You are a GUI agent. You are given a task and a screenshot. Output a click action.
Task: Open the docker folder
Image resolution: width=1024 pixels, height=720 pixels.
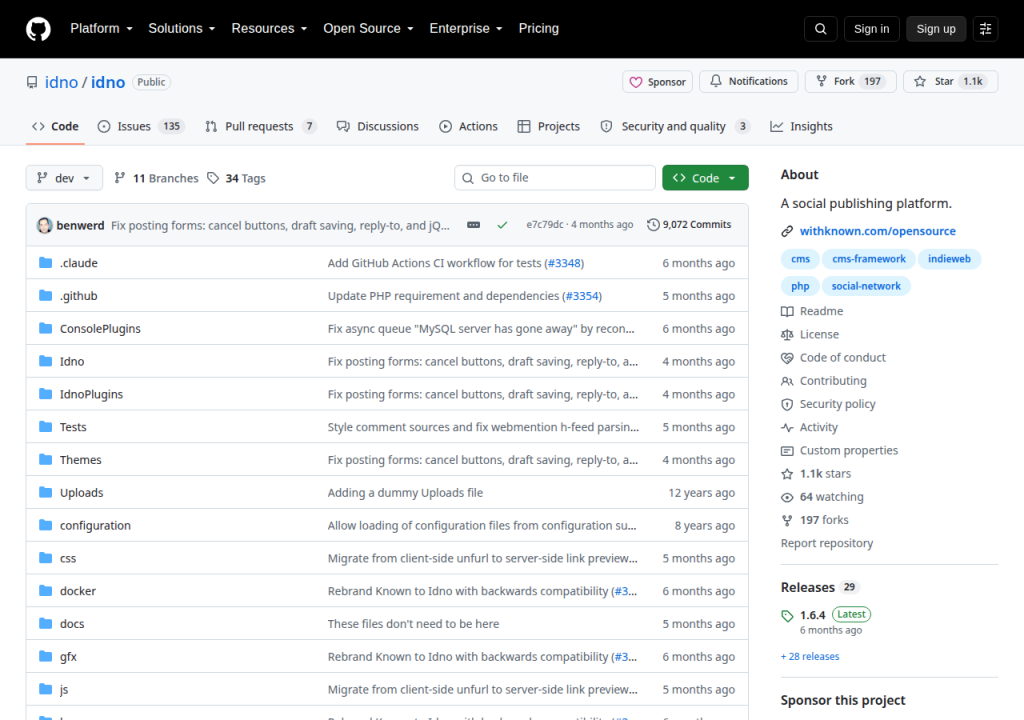(x=78, y=591)
